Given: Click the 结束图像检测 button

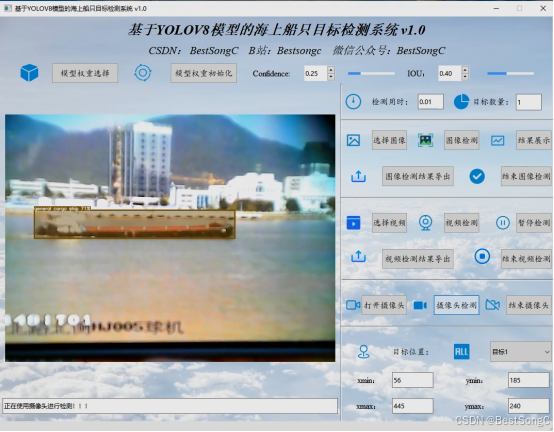Looking at the screenshot, I should (x=526, y=176).
